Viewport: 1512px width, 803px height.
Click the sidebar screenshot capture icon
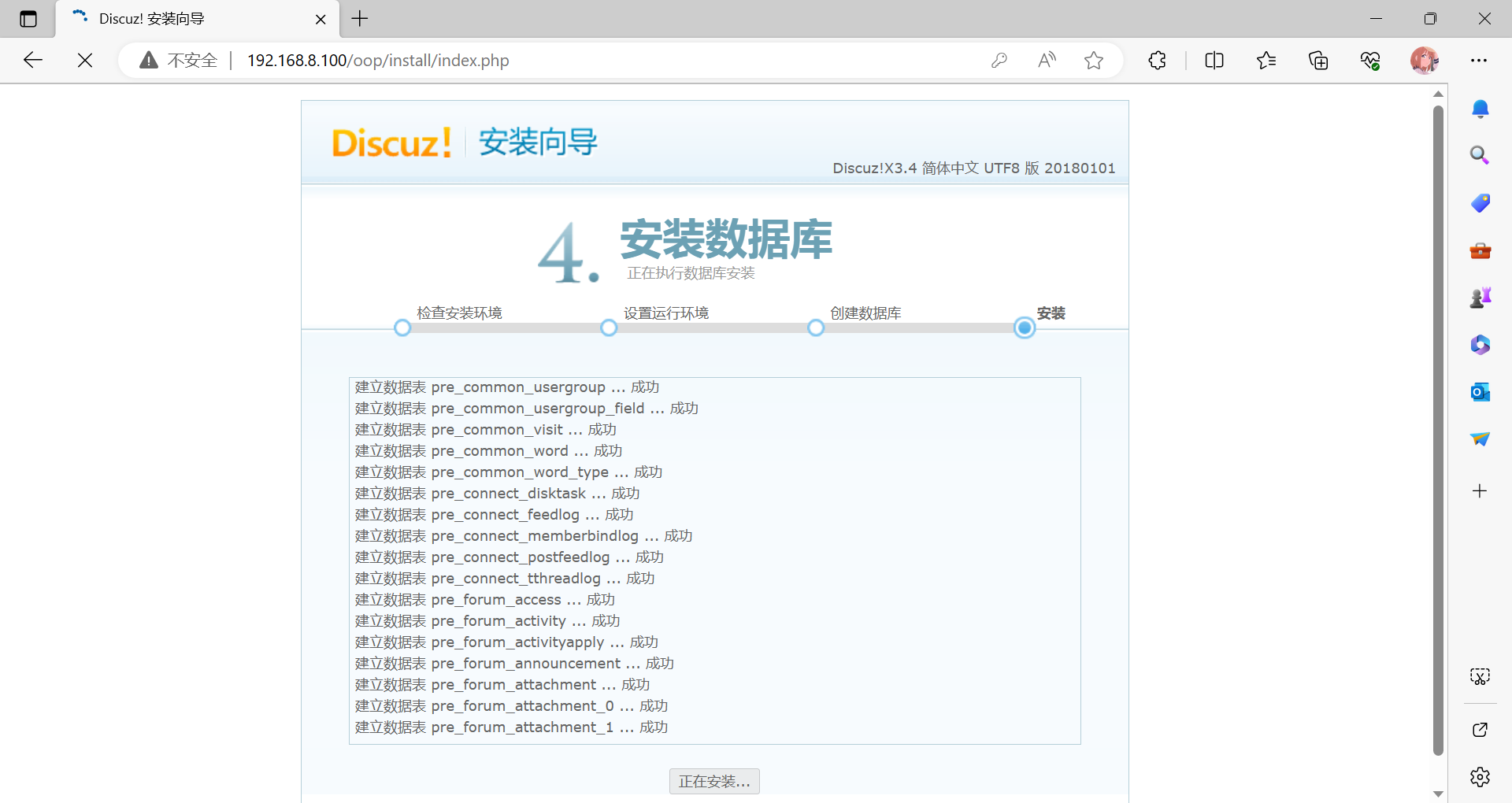[x=1480, y=676]
